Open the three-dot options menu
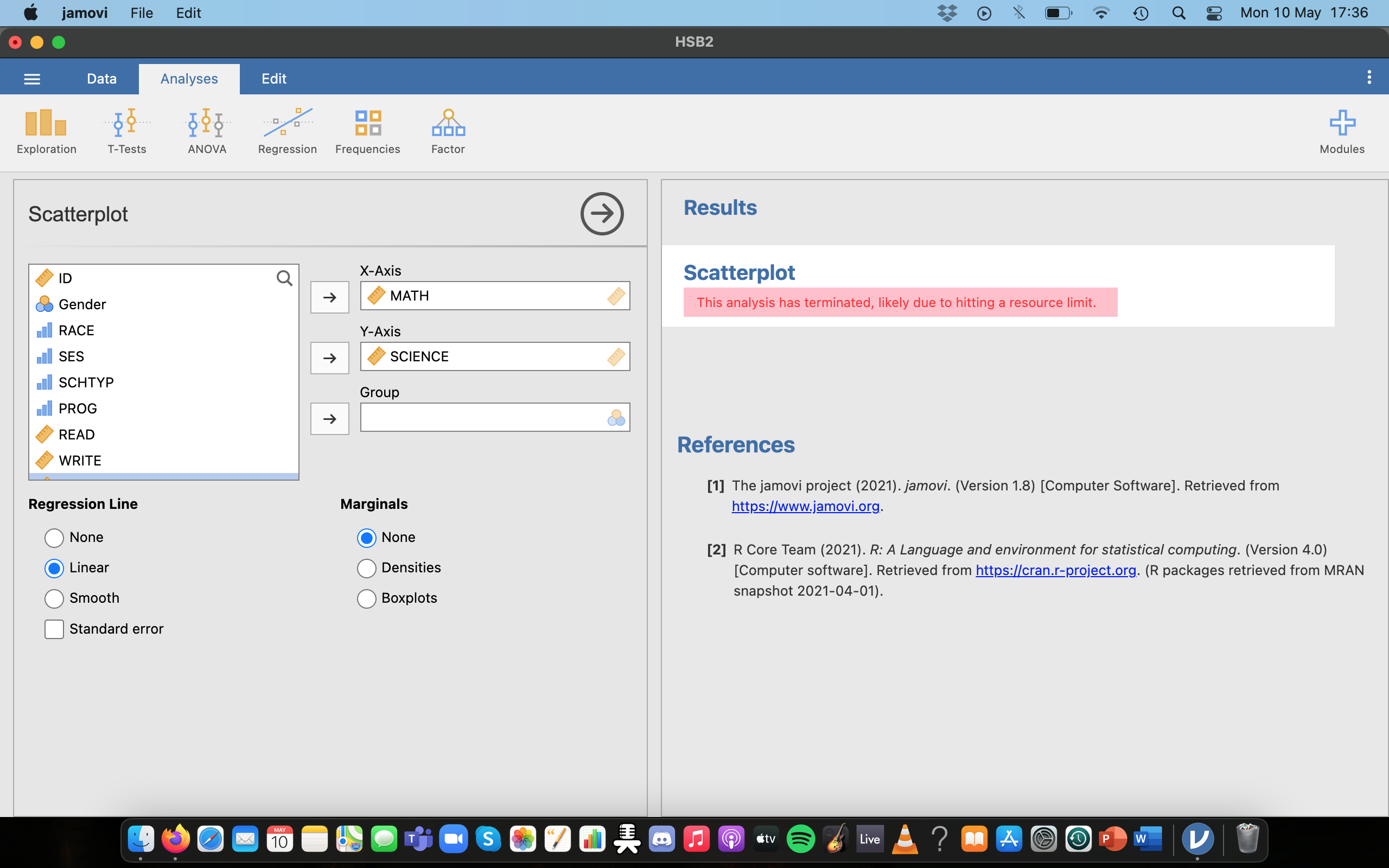1389x868 pixels. pyautogui.click(x=1369, y=78)
